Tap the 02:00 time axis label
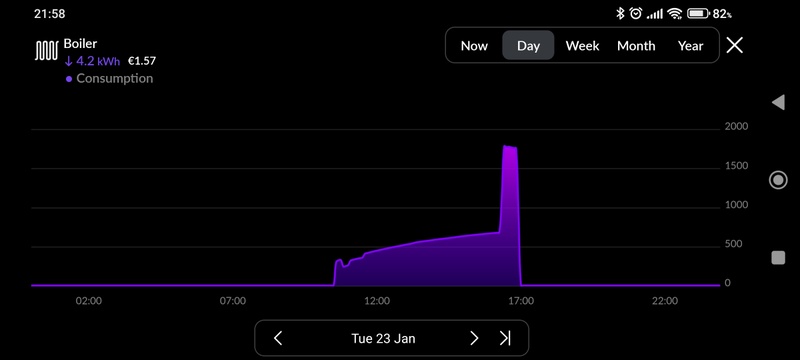 [x=89, y=301]
